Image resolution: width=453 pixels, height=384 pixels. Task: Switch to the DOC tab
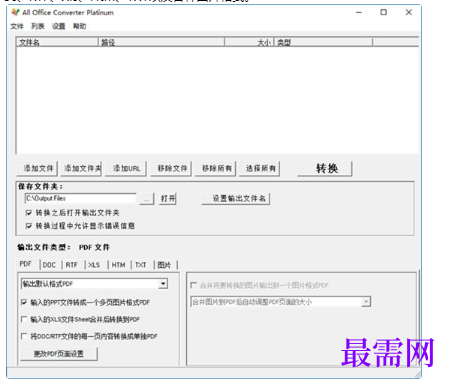coord(49,265)
